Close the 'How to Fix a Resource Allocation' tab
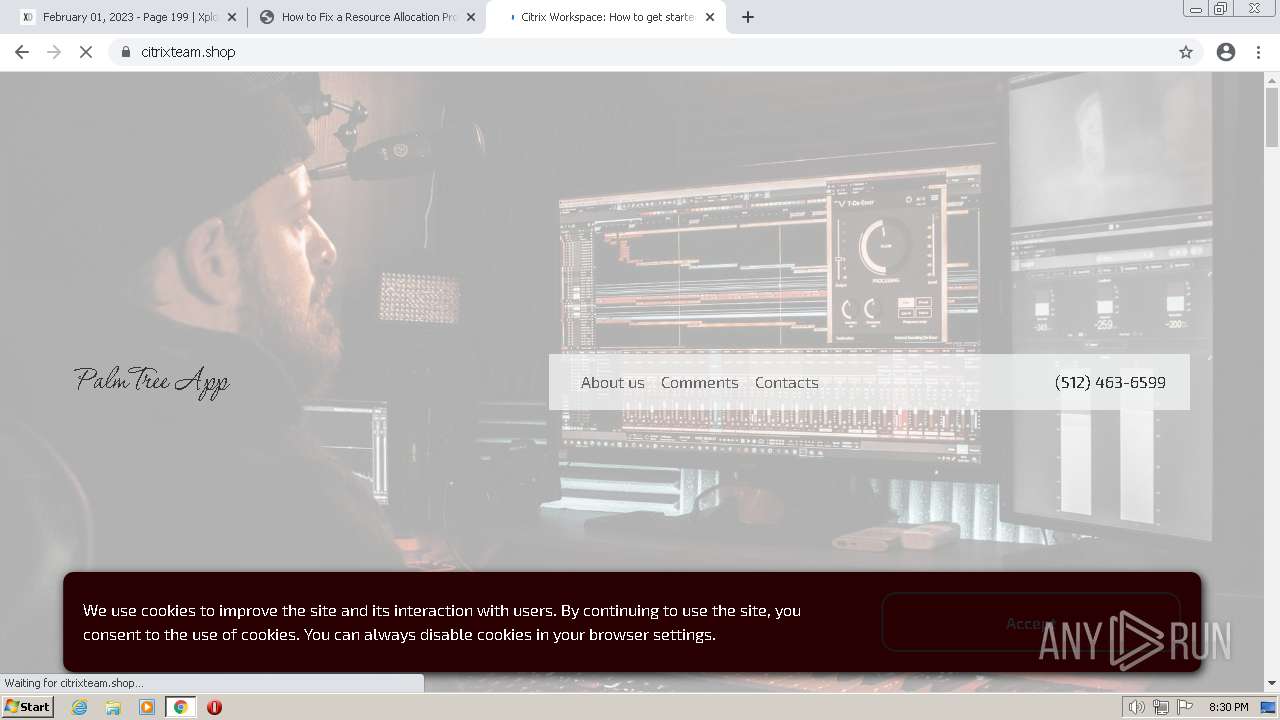The height and width of the screenshot is (720, 1280). (x=471, y=17)
